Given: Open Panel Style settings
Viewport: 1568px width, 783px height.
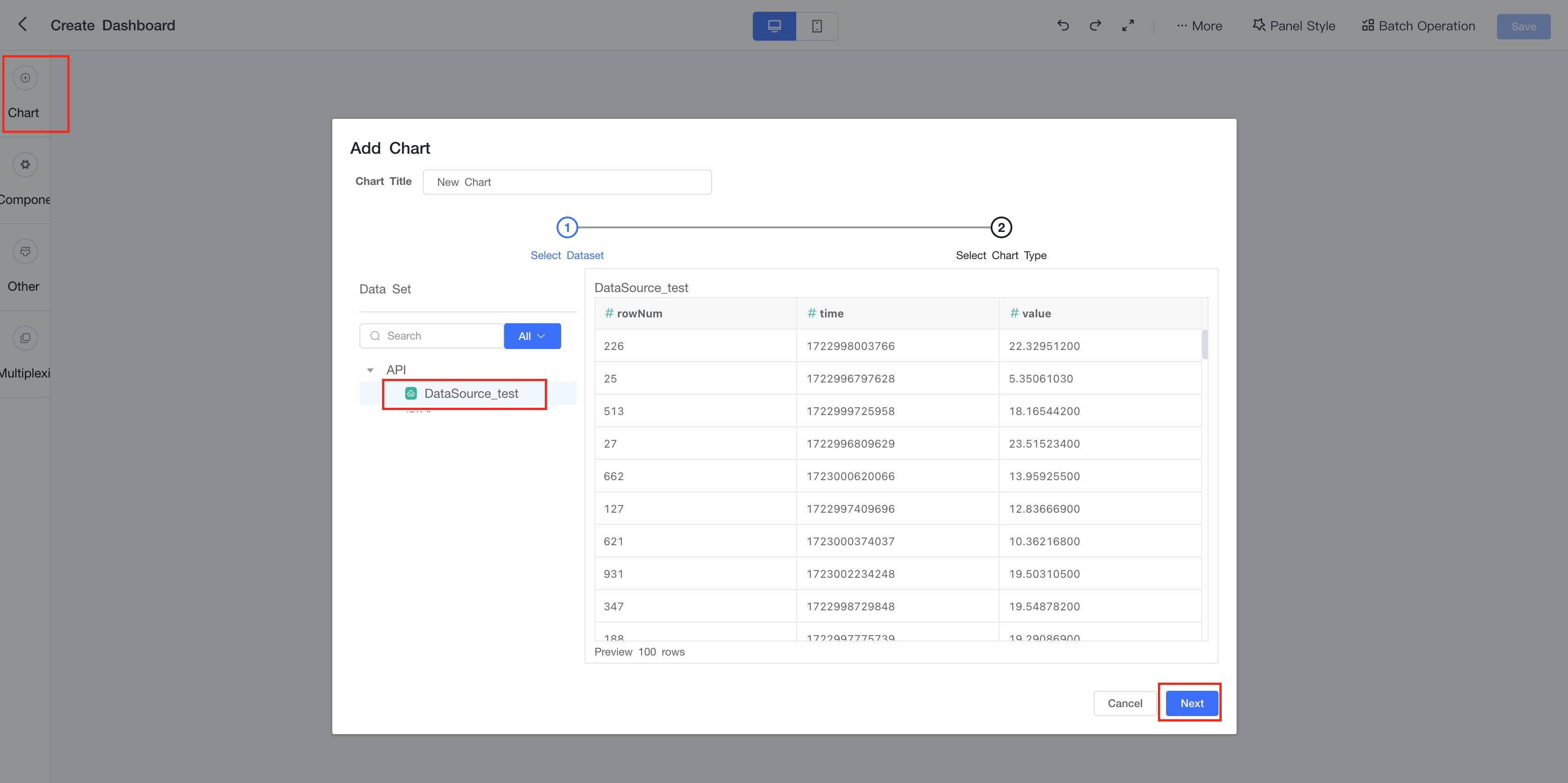Looking at the screenshot, I should coord(1294,26).
